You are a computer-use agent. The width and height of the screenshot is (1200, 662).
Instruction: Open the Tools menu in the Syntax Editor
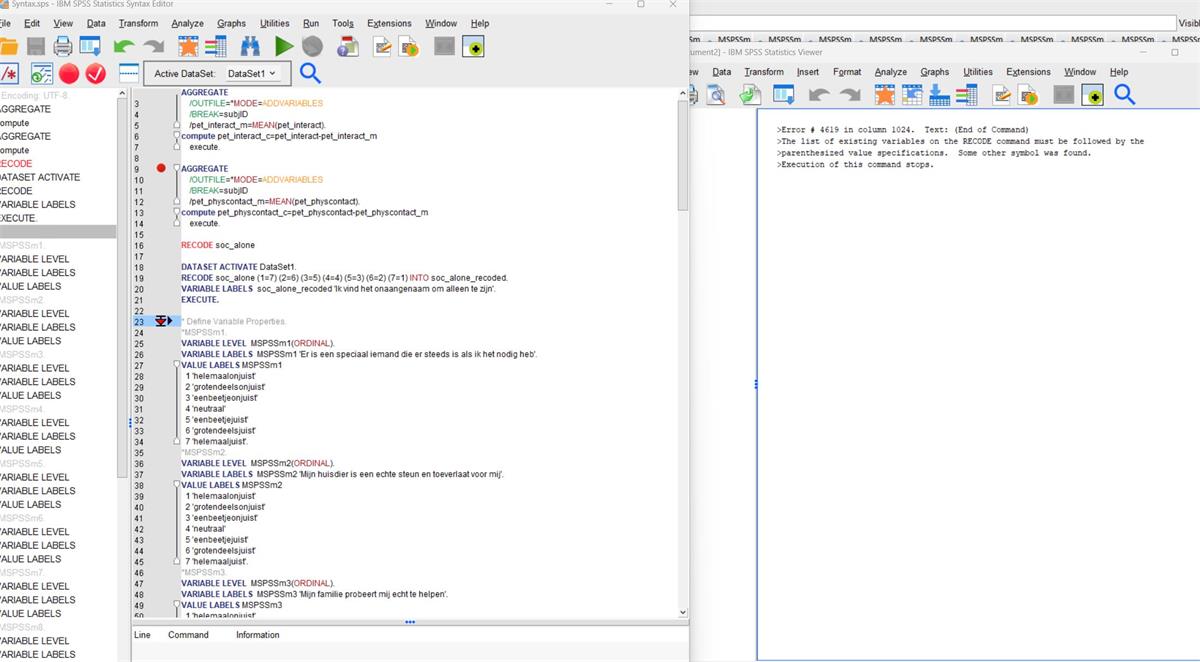tap(343, 23)
